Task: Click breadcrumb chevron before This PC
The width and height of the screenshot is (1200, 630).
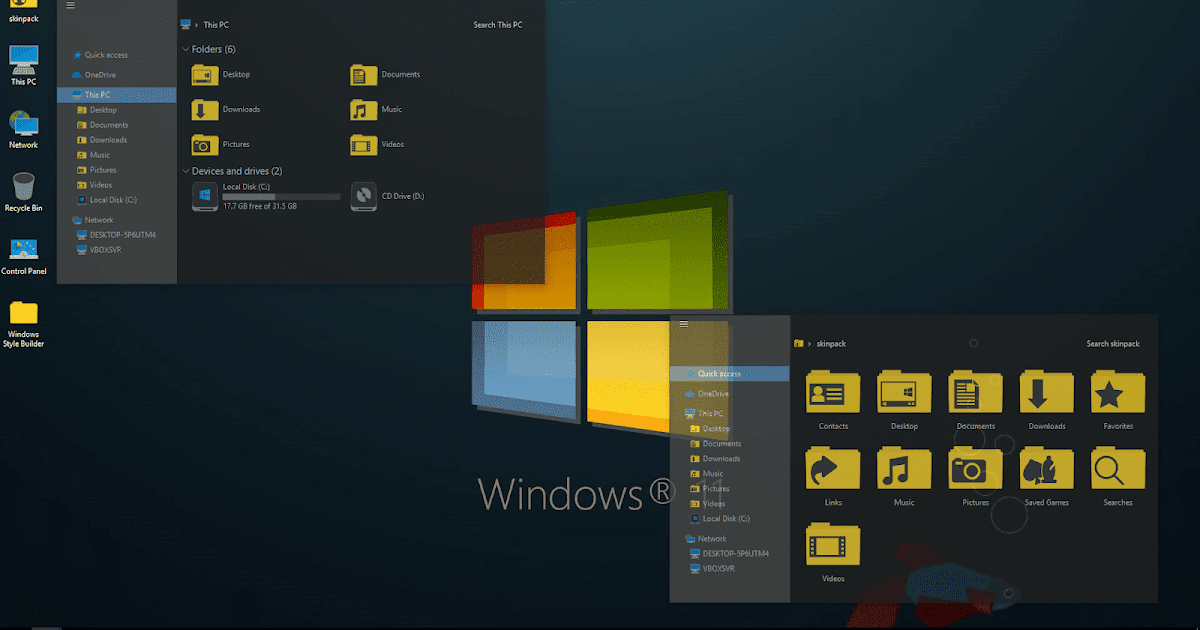Action: (x=197, y=25)
